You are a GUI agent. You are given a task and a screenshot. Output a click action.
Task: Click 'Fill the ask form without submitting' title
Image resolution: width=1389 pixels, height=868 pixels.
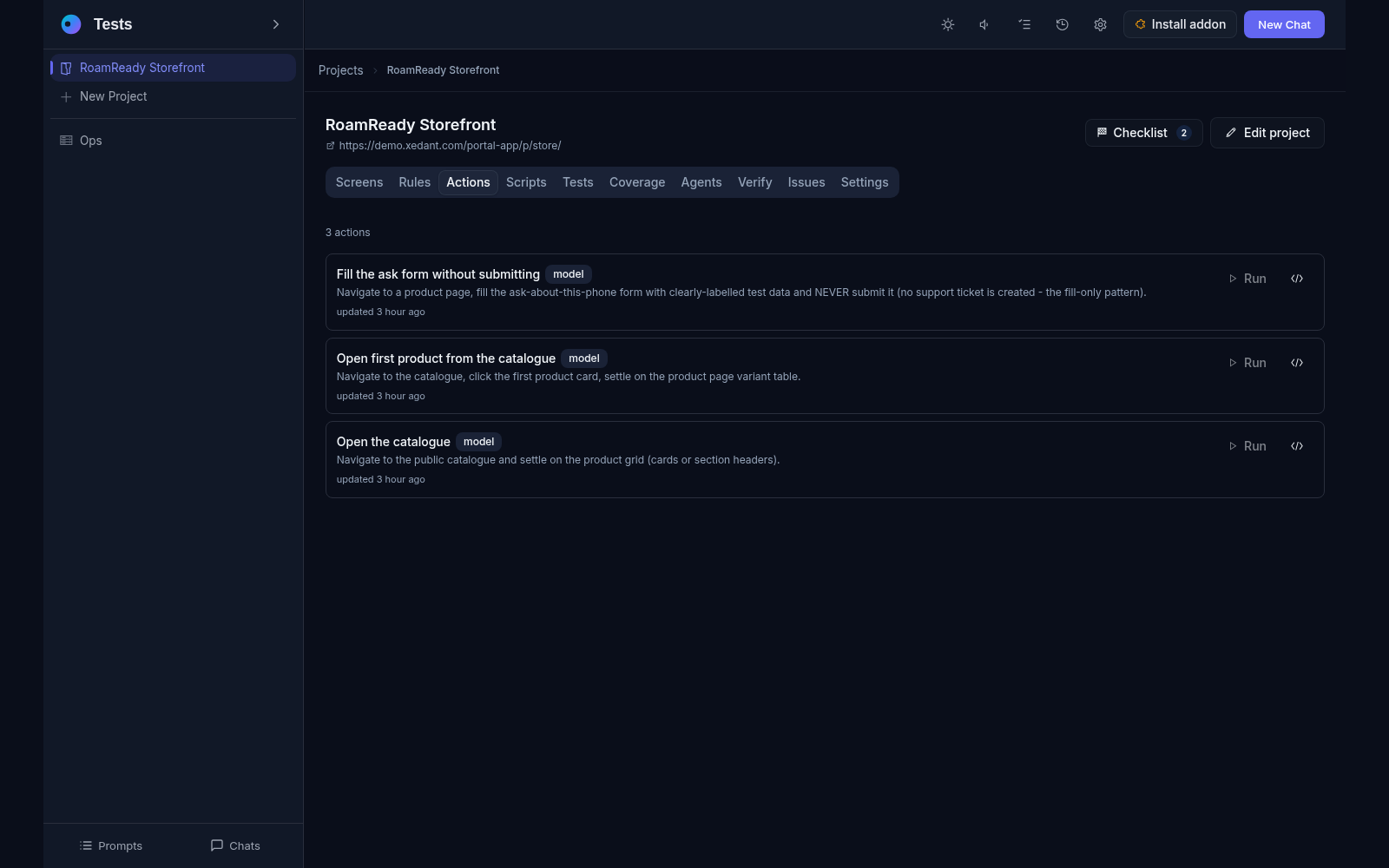coord(438,274)
